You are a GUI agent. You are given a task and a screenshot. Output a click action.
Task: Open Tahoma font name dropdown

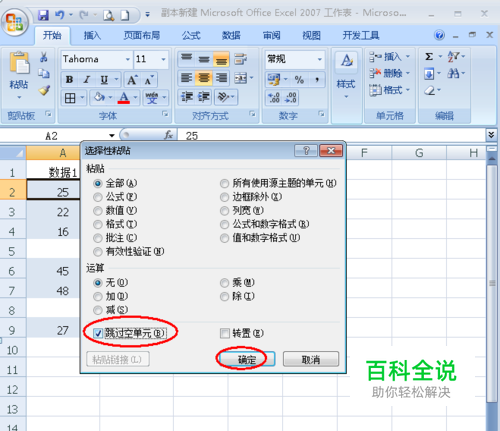click(128, 59)
